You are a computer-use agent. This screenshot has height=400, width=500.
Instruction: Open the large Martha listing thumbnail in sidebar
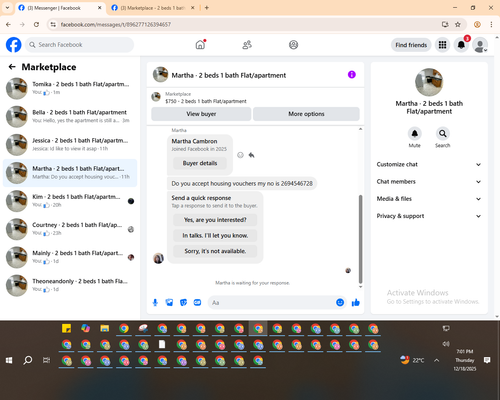click(429, 82)
